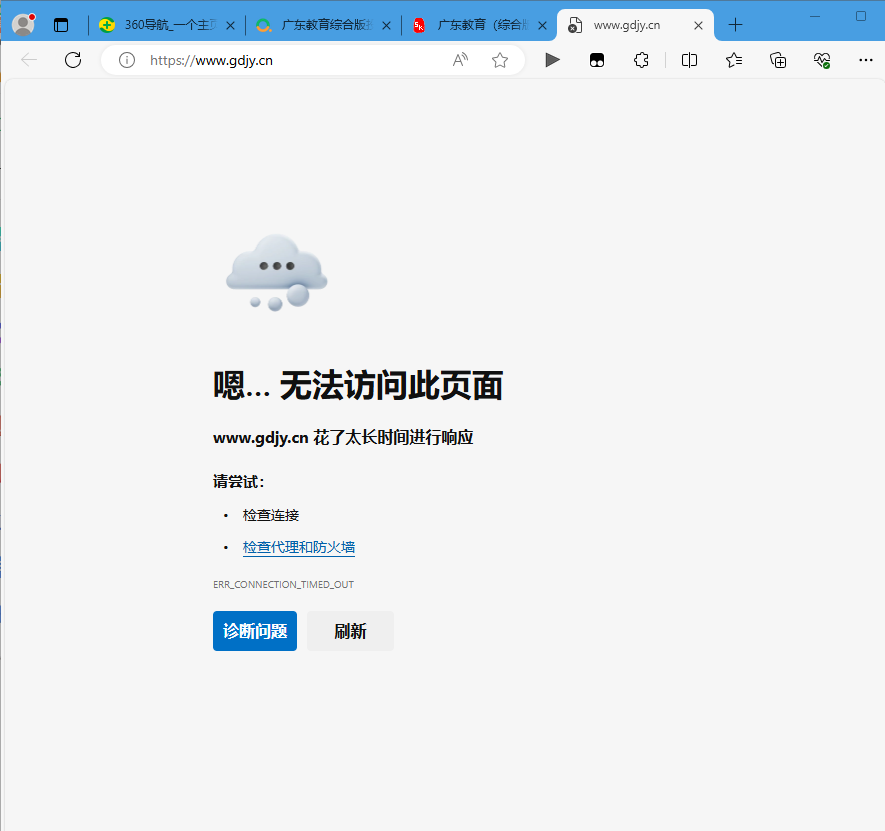Click the 诊断问题 button
885x831 pixels.
click(255, 631)
